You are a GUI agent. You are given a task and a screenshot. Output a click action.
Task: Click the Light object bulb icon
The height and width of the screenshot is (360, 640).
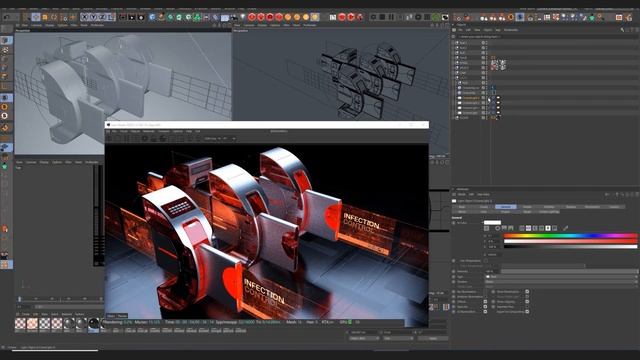tap(242, 17)
